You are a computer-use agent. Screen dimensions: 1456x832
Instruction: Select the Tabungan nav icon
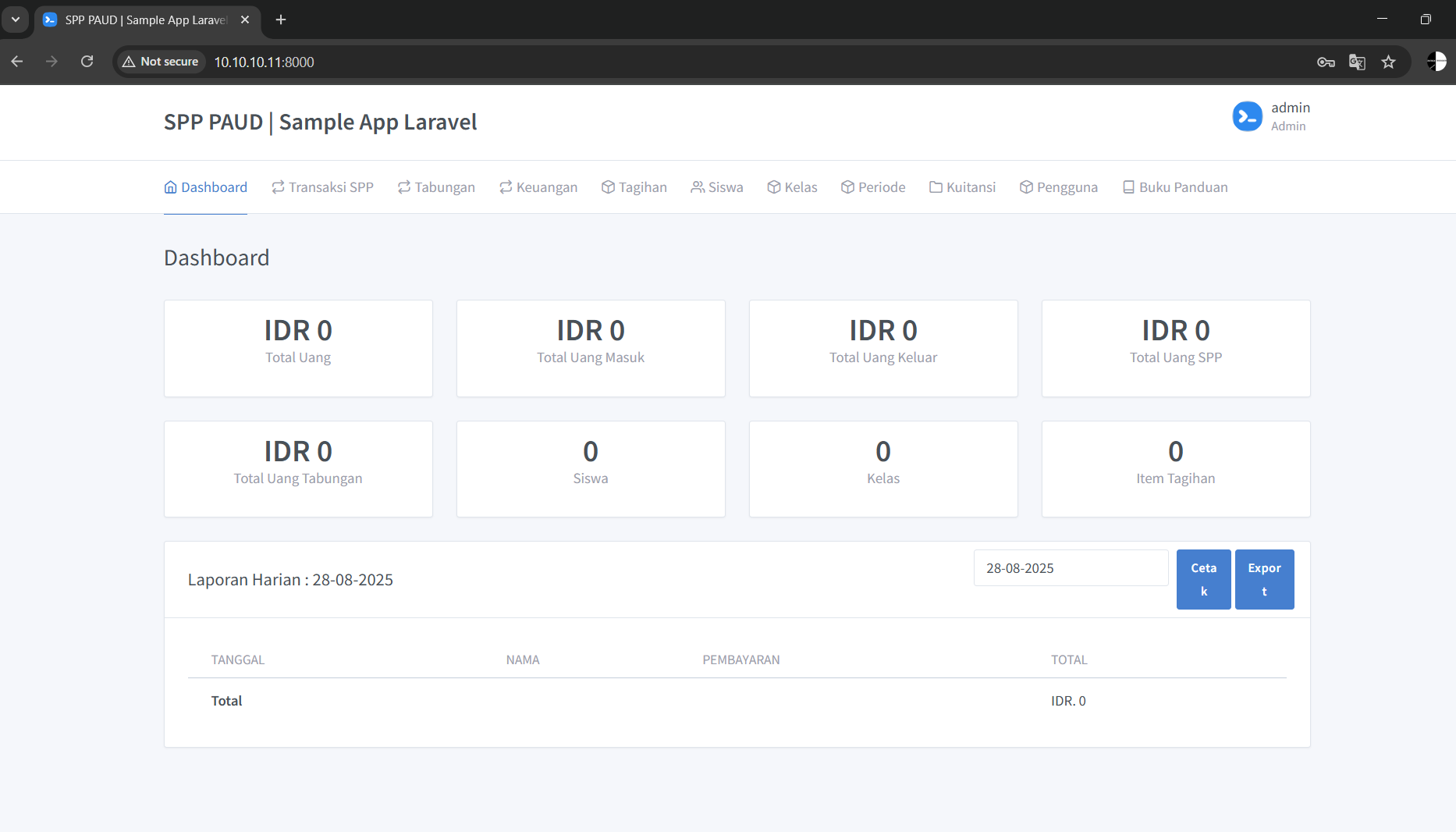click(x=403, y=187)
